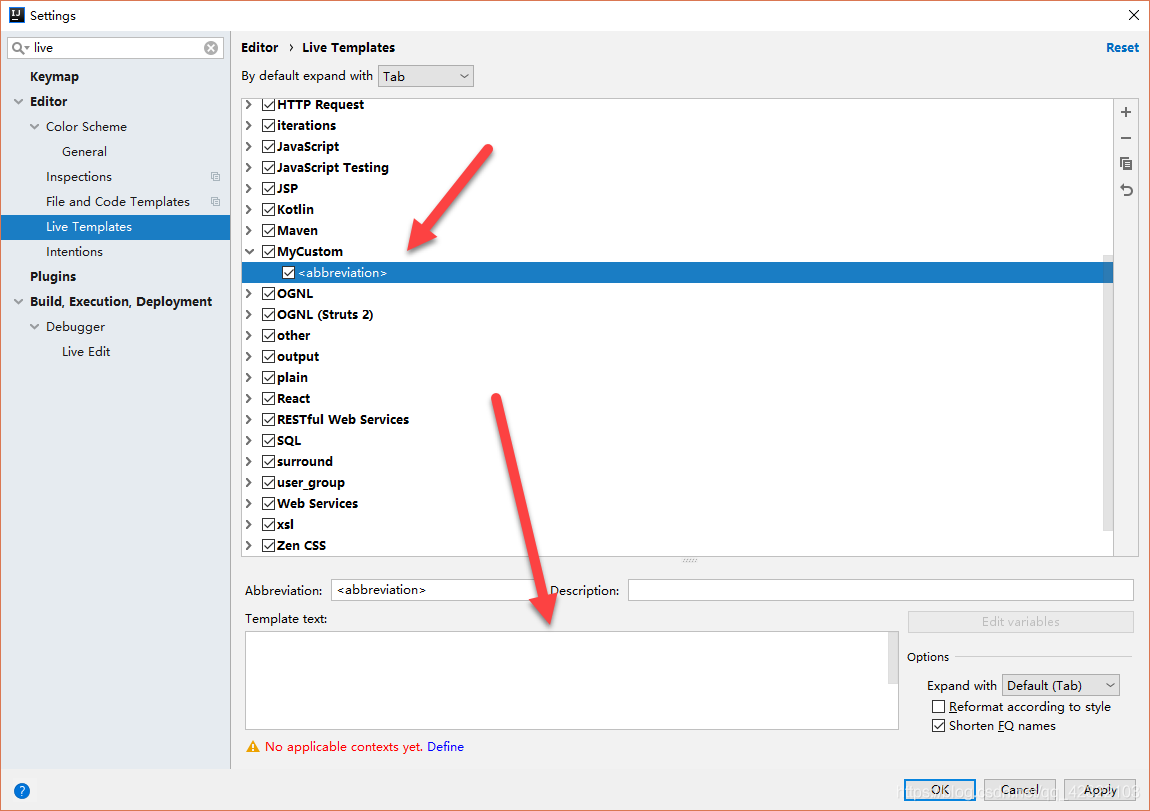Open Keymap settings page

(x=54, y=76)
